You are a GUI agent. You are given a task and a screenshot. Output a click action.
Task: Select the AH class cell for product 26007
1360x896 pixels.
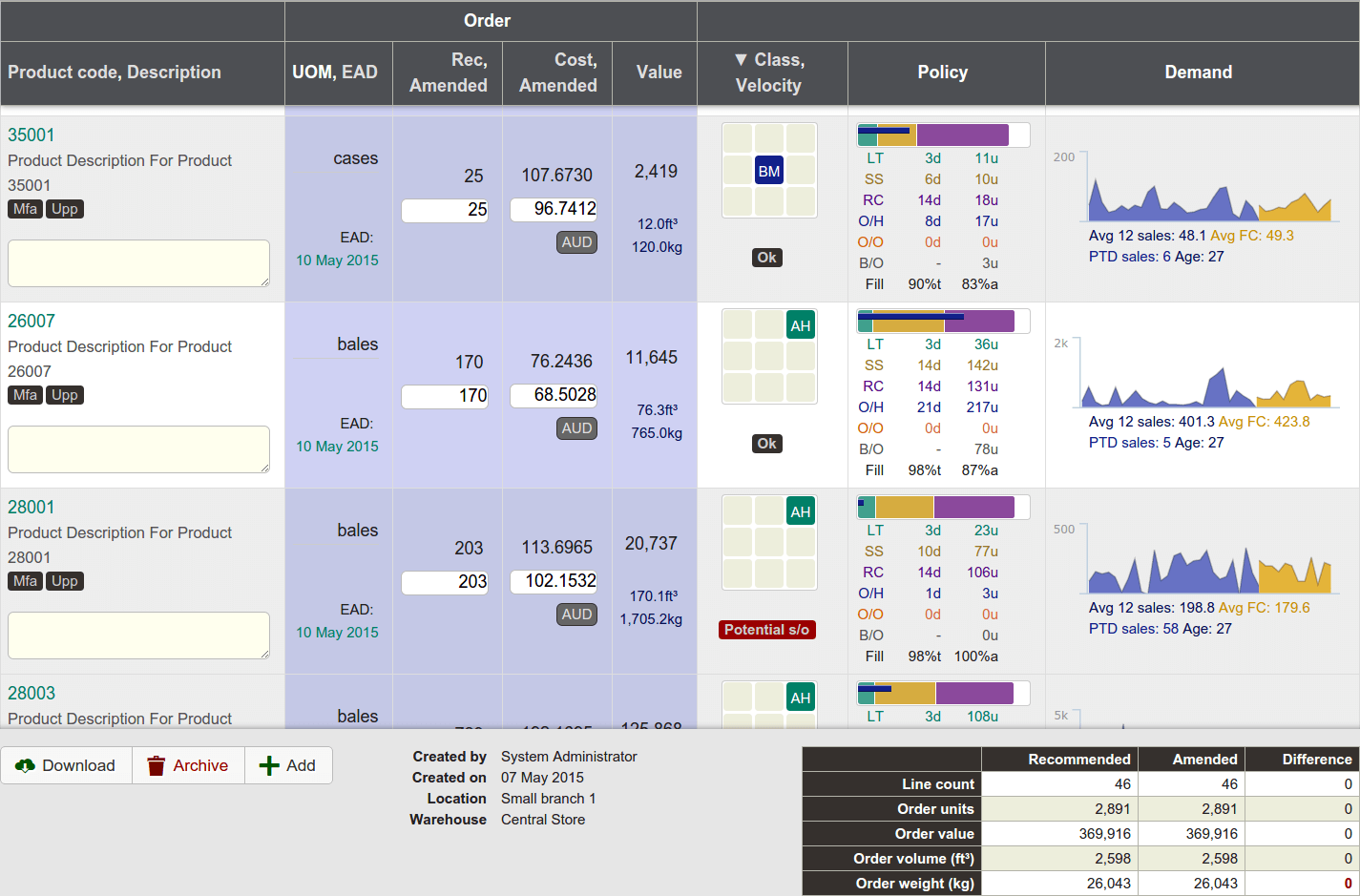(x=801, y=325)
